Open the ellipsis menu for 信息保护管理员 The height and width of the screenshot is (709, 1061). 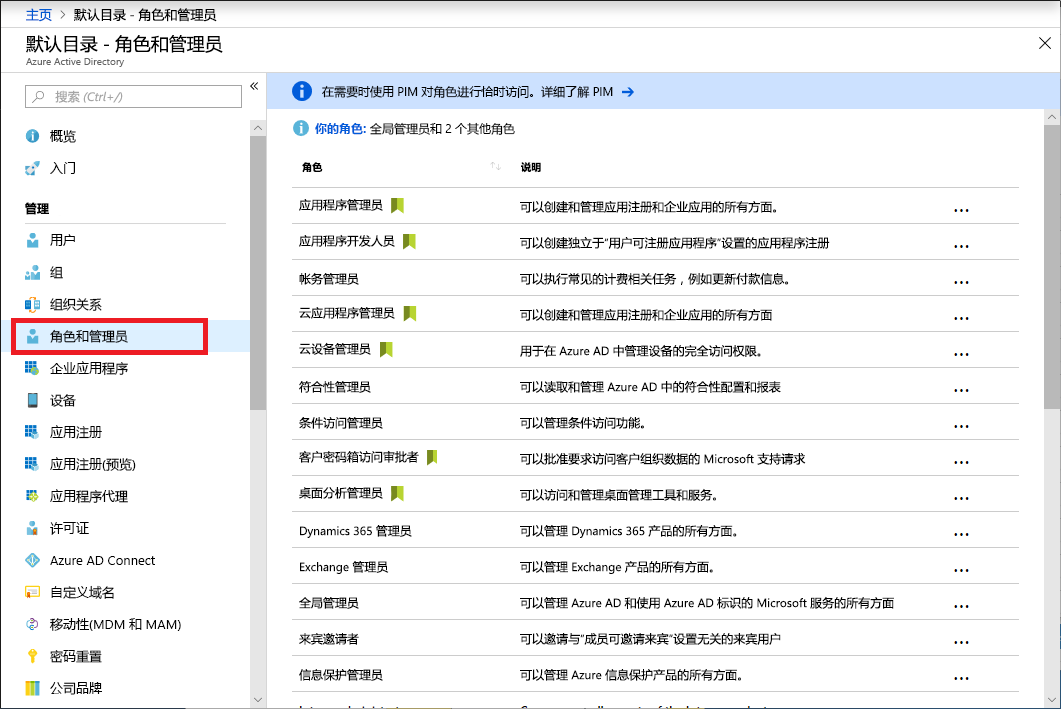point(961,678)
